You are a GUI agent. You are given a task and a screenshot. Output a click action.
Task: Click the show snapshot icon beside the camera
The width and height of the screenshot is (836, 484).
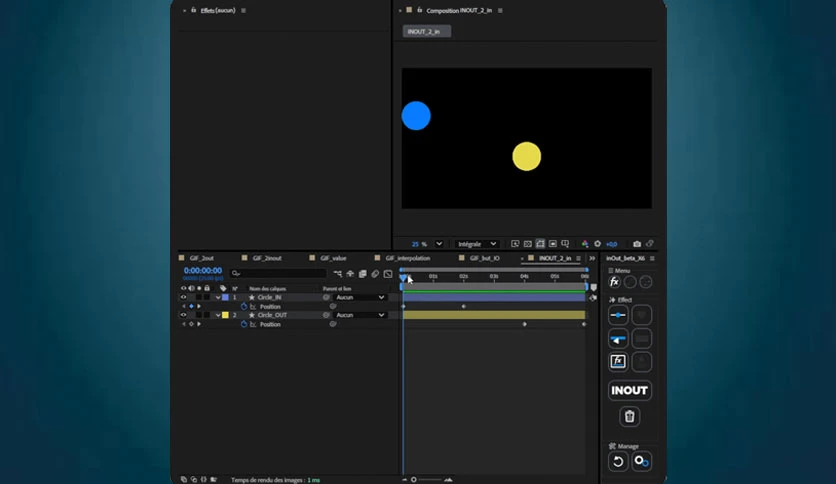tap(650, 244)
